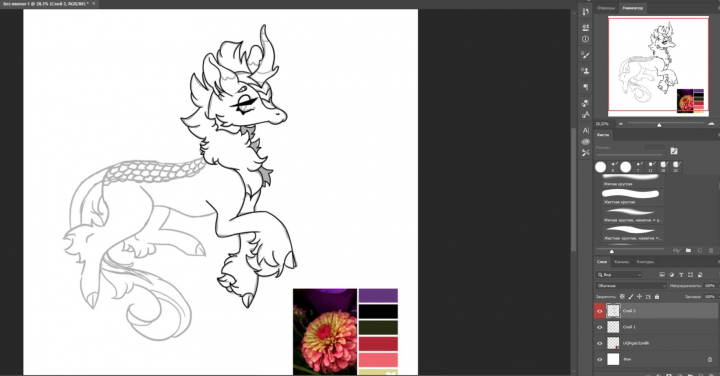Select the Слой 1 layer thumbnail
The image size is (720, 376).
(613, 327)
